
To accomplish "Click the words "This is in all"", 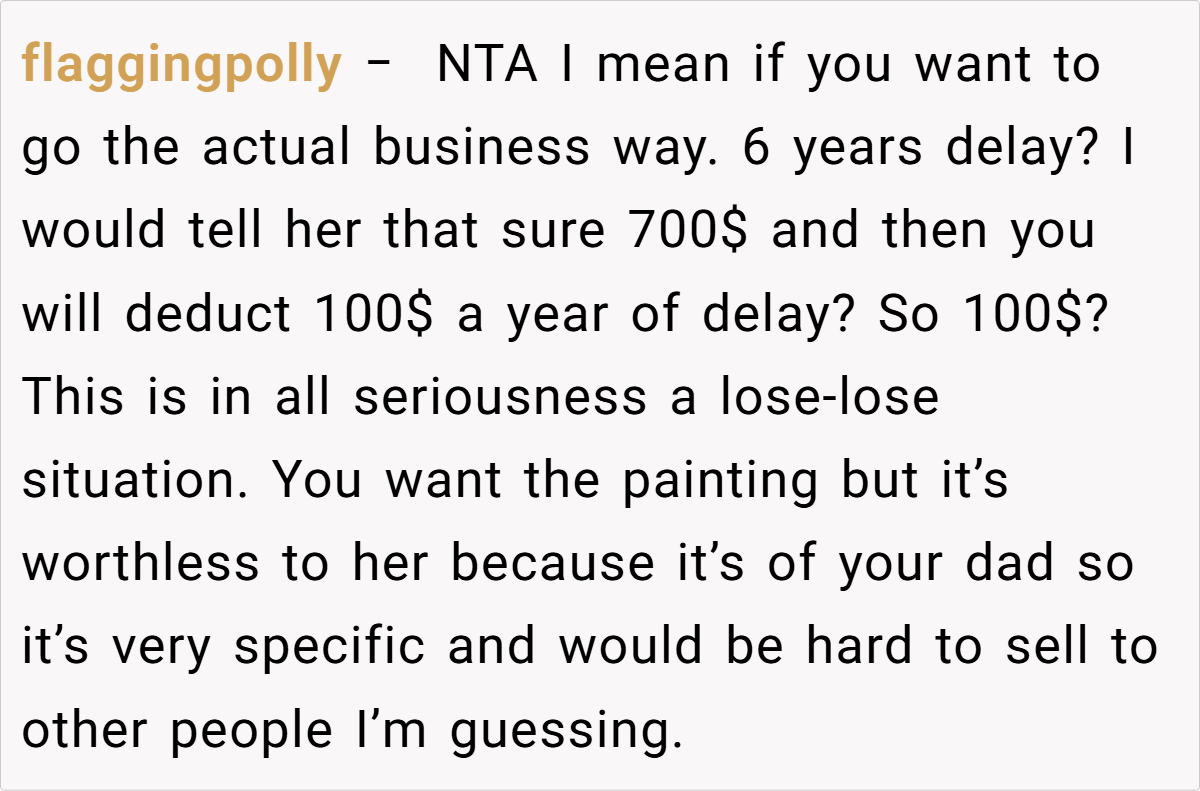I will [177, 398].
